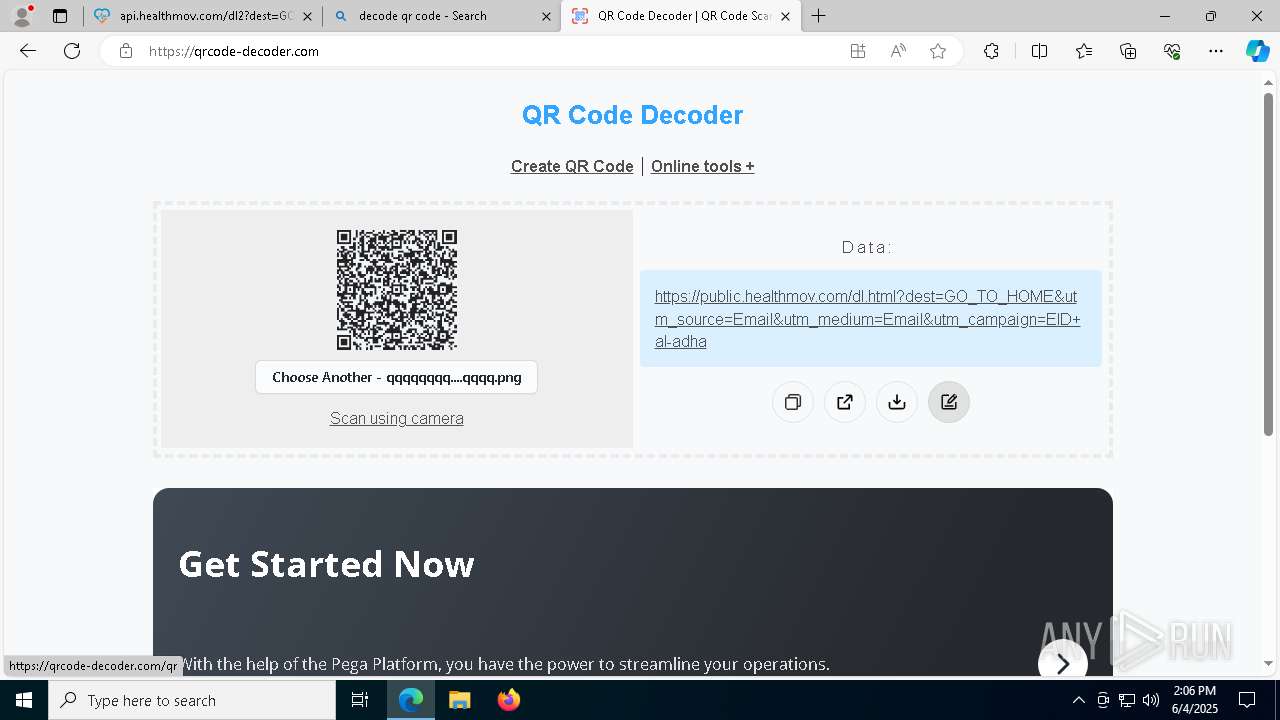Close the api.healthmov.com tab
1280x720 pixels.
point(307,16)
